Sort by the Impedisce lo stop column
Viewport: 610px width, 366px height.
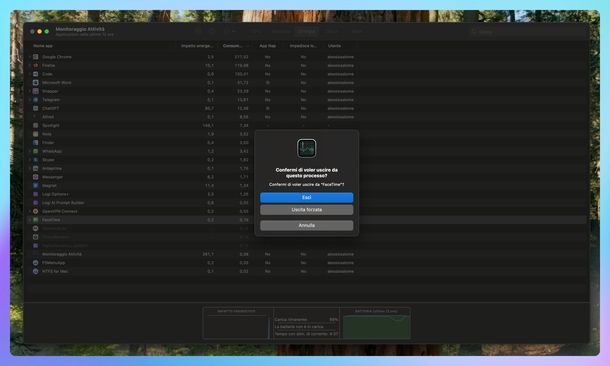303,46
